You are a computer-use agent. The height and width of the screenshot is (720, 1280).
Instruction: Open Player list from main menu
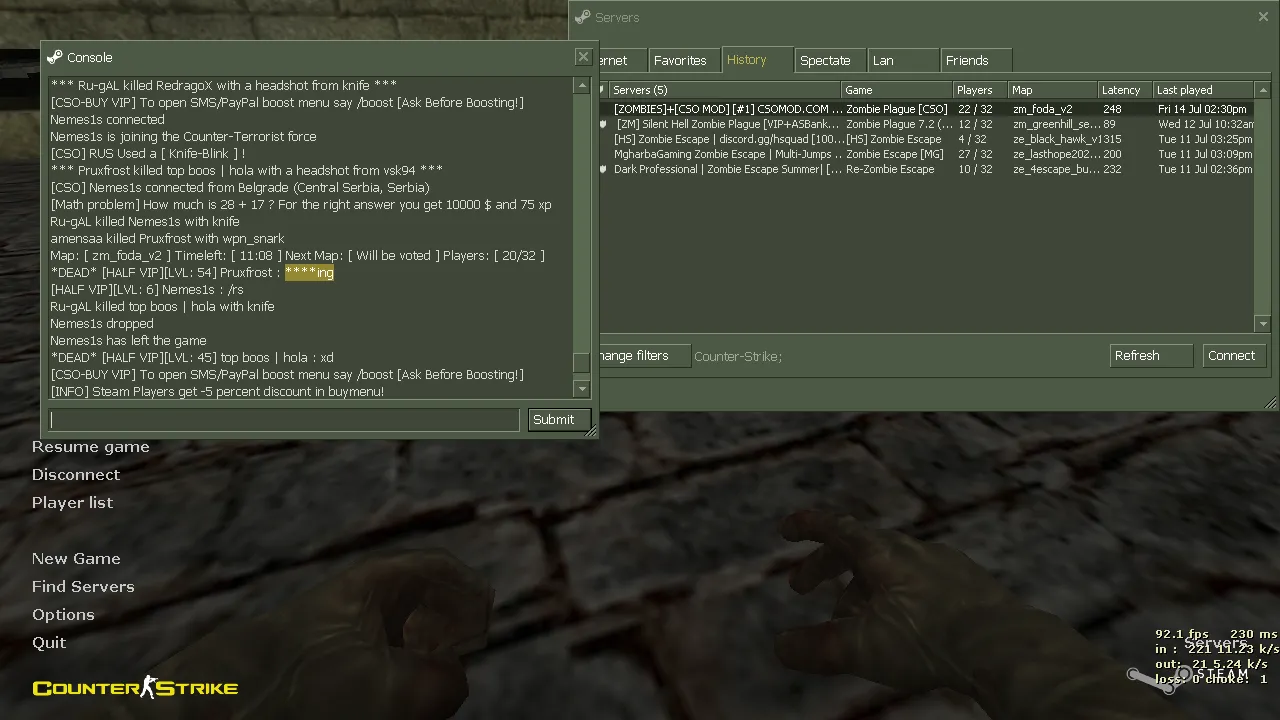tap(72, 503)
